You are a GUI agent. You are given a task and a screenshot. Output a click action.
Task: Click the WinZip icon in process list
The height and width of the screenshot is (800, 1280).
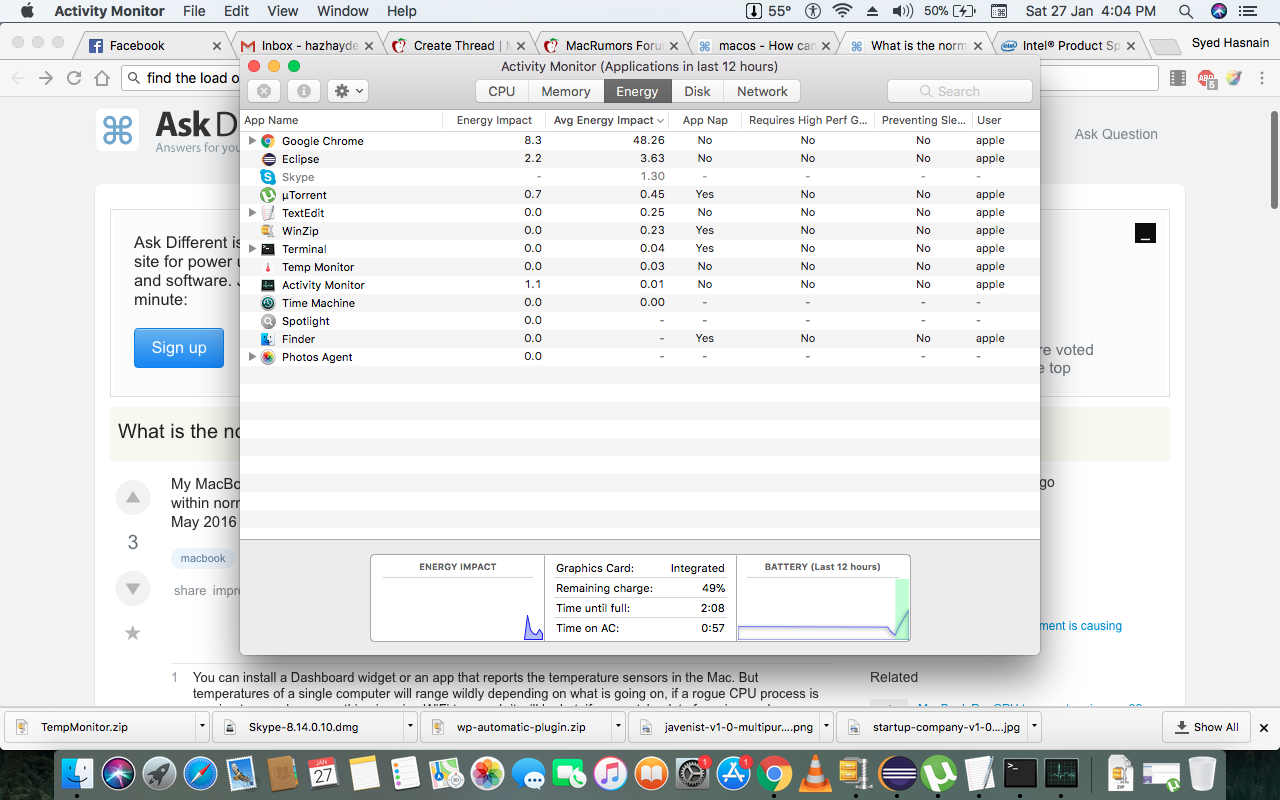pyautogui.click(x=268, y=231)
